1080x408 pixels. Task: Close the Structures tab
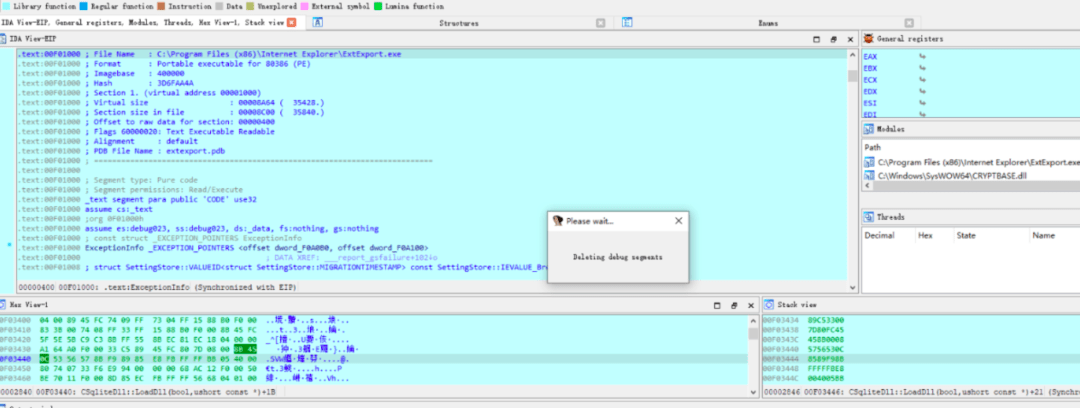pos(601,23)
